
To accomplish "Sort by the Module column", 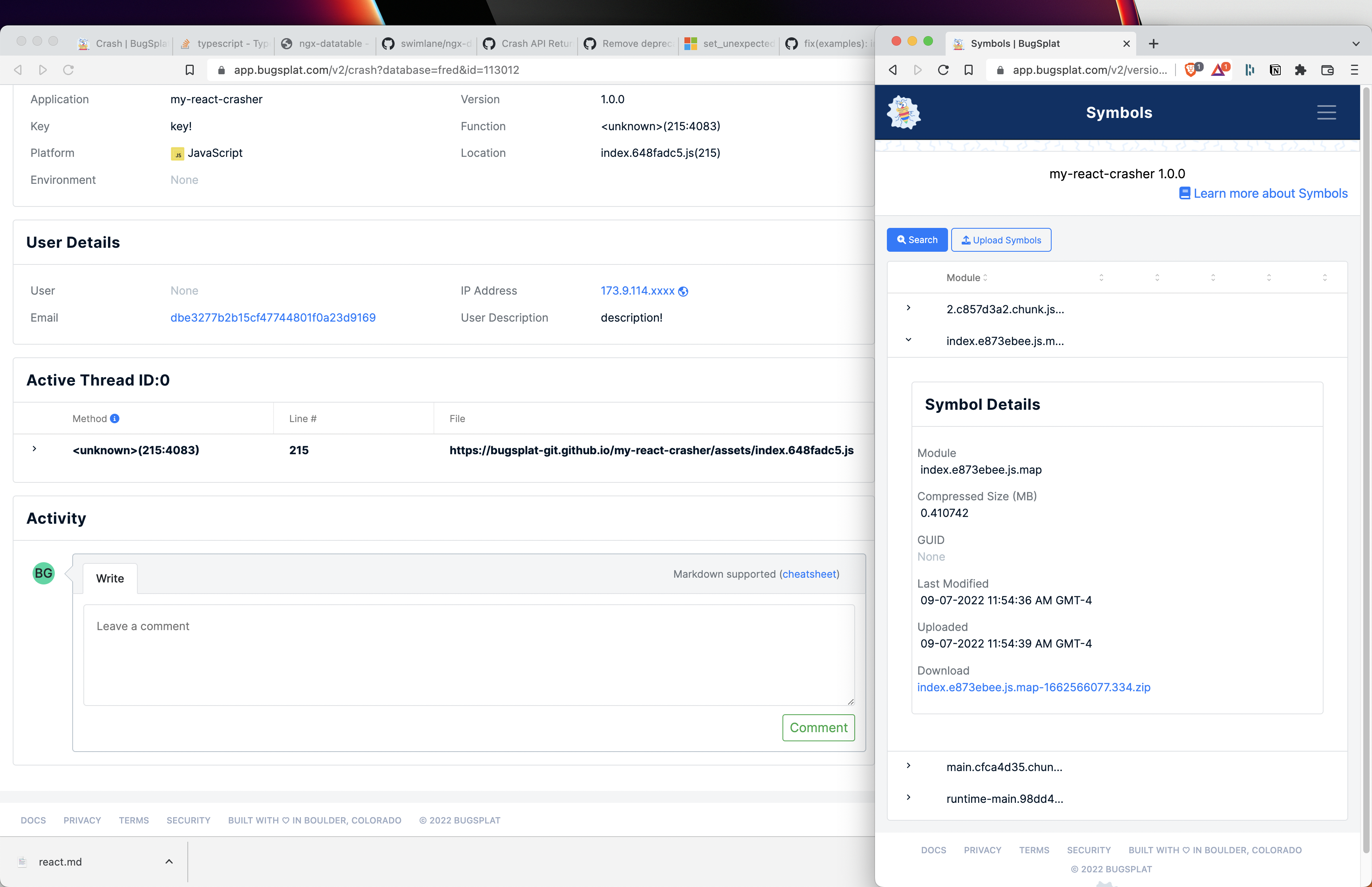I will click(967, 278).
